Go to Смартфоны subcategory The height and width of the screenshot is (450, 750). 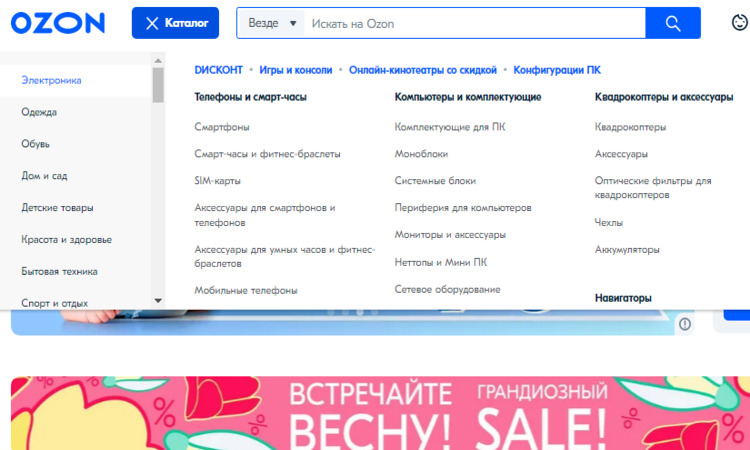pos(222,127)
